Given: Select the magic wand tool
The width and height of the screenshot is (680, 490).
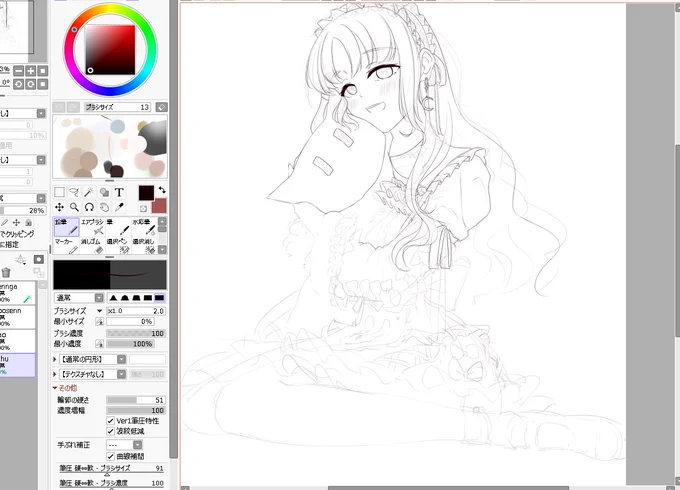Looking at the screenshot, I should click(89, 192).
